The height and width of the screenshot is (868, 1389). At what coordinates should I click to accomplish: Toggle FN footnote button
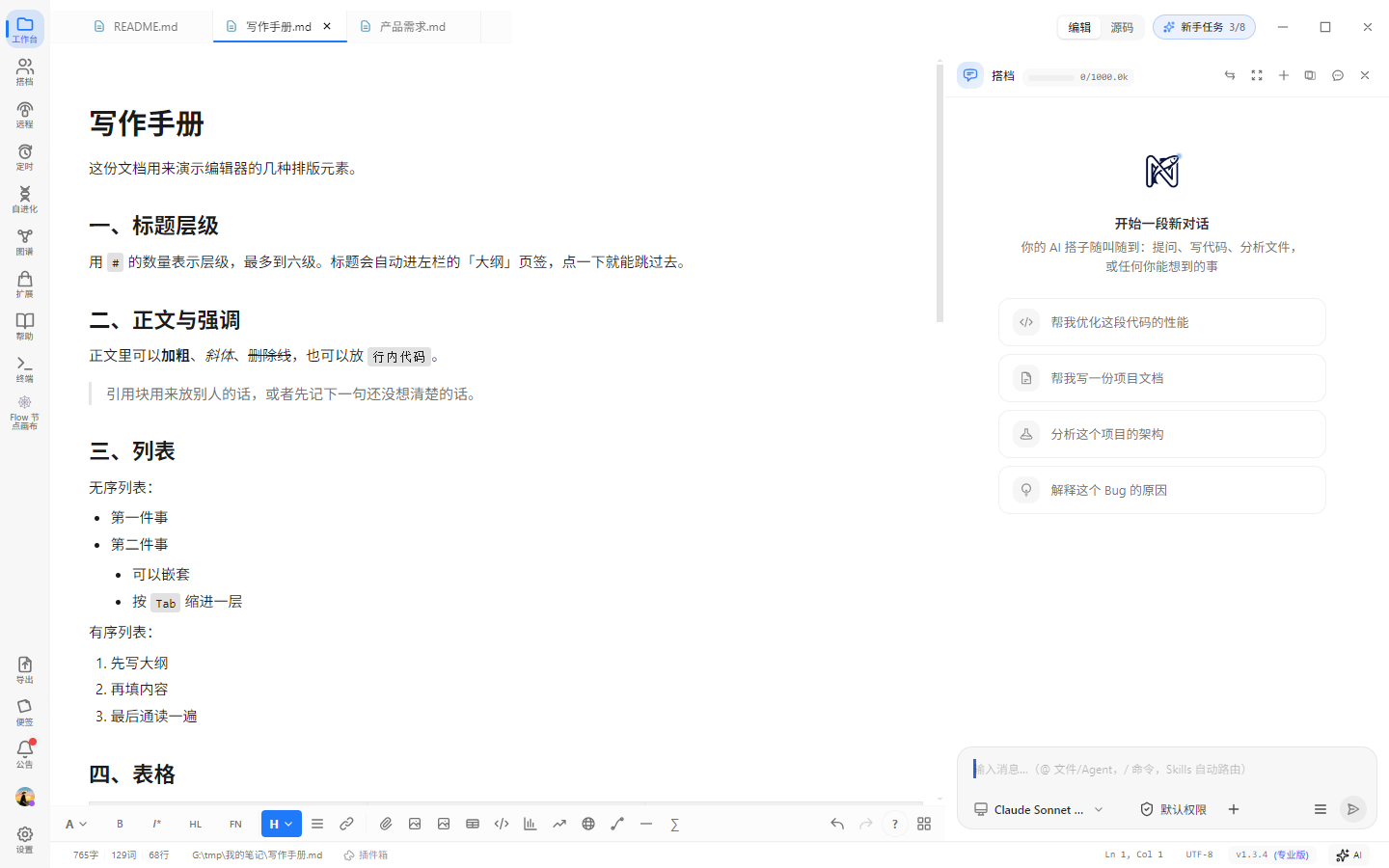pos(235,824)
